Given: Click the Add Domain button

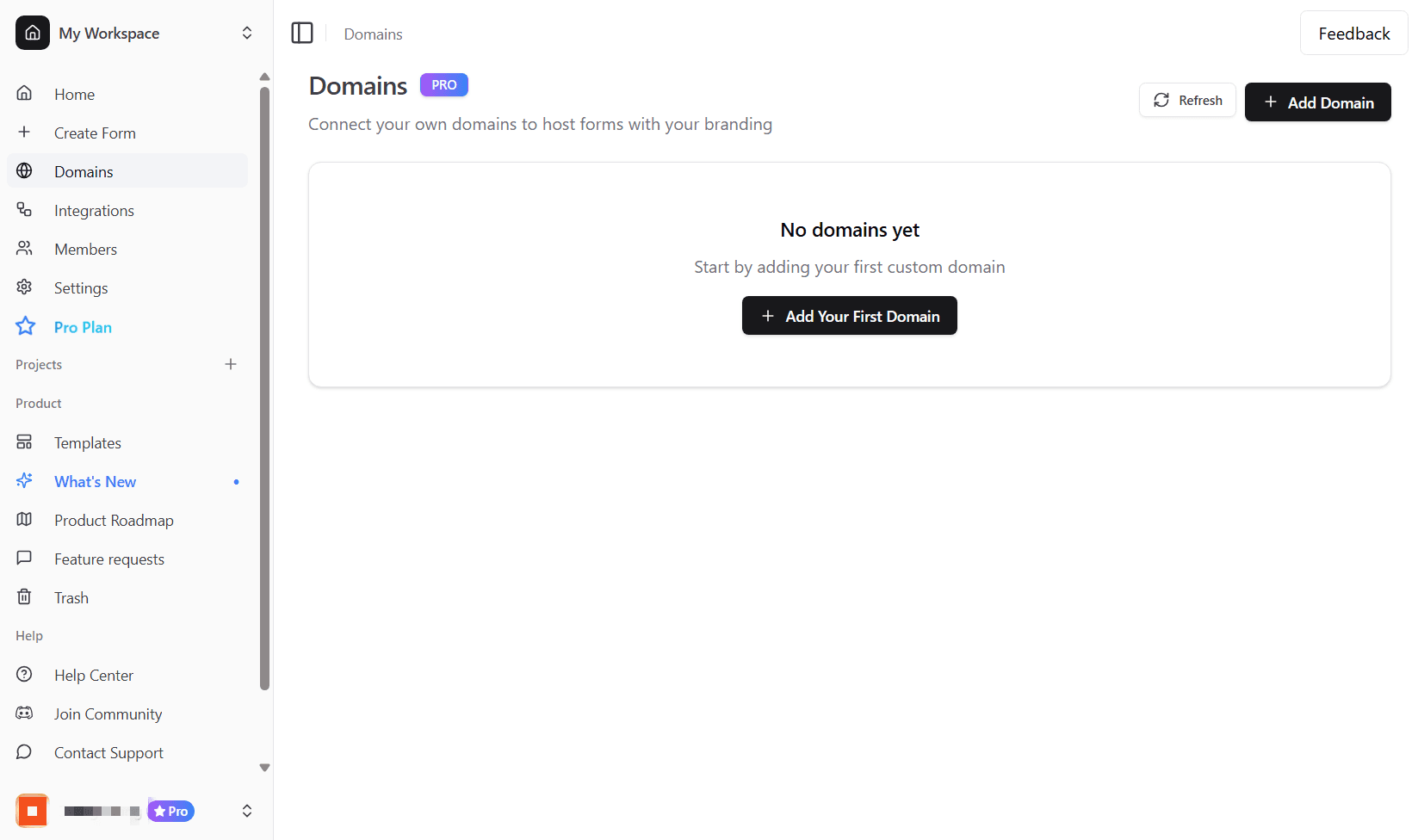Looking at the screenshot, I should click(1317, 102).
